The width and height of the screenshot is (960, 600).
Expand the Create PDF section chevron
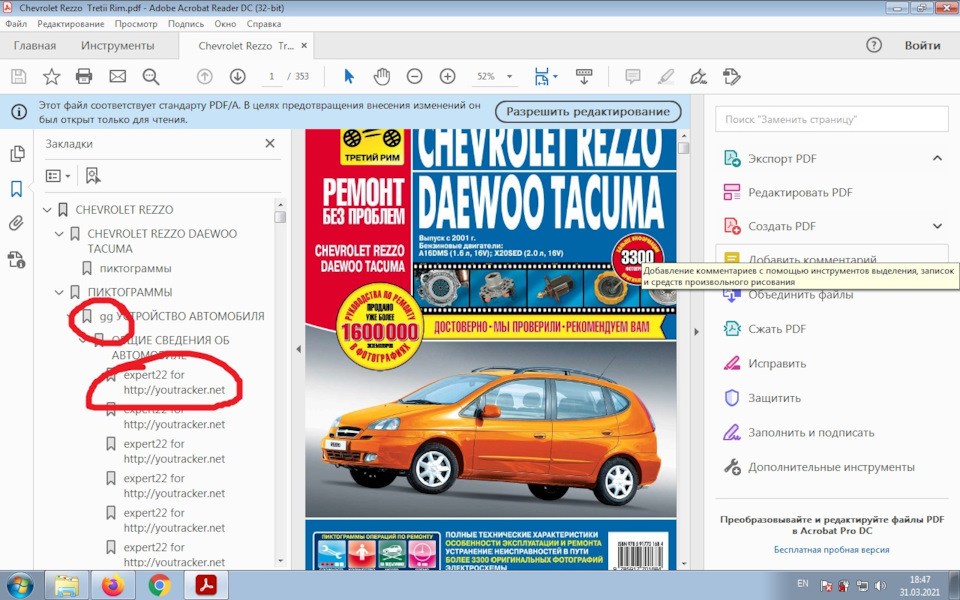click(937, 226)
